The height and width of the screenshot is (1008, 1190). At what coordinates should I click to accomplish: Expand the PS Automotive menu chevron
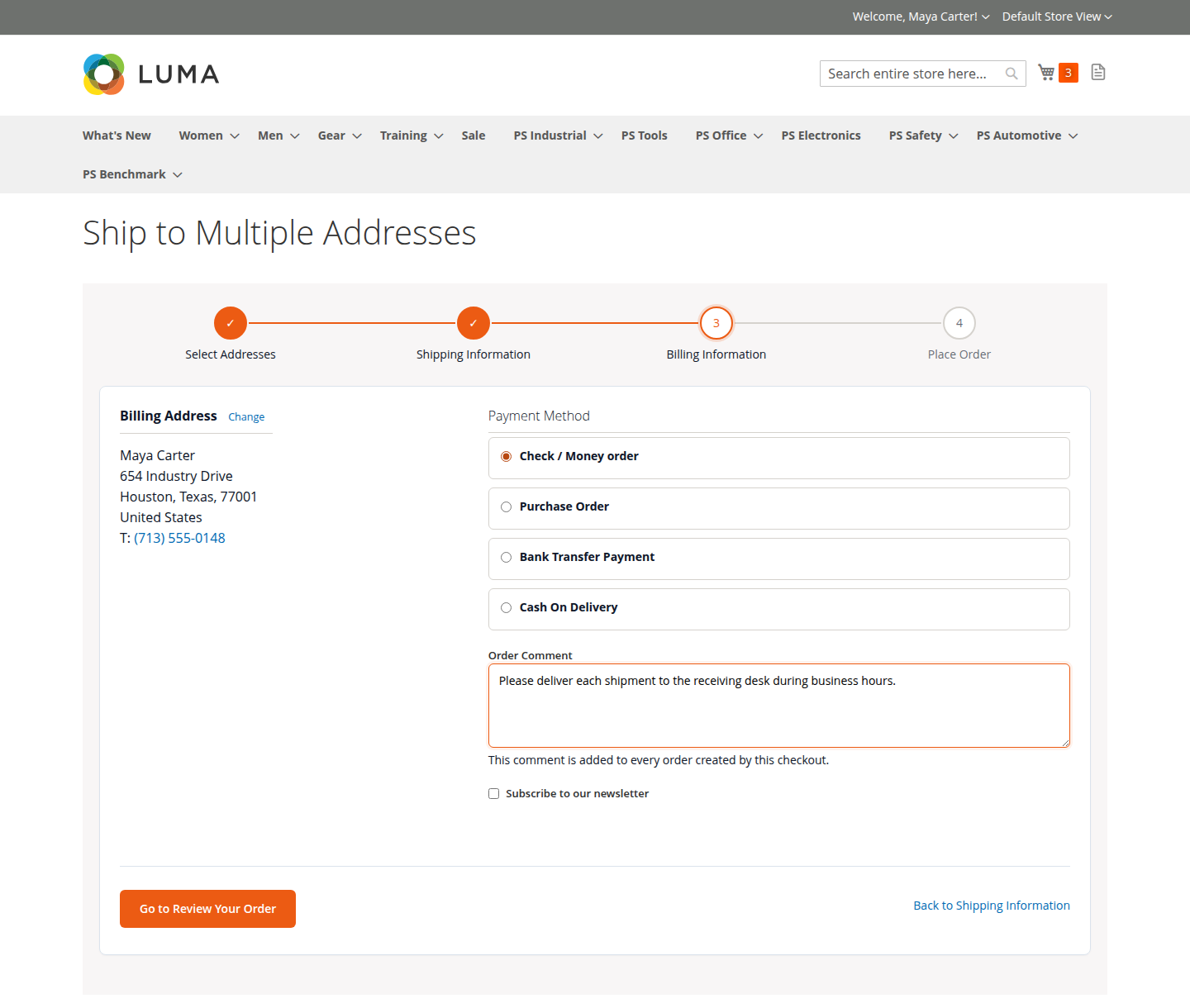(x=1073, y=136)
